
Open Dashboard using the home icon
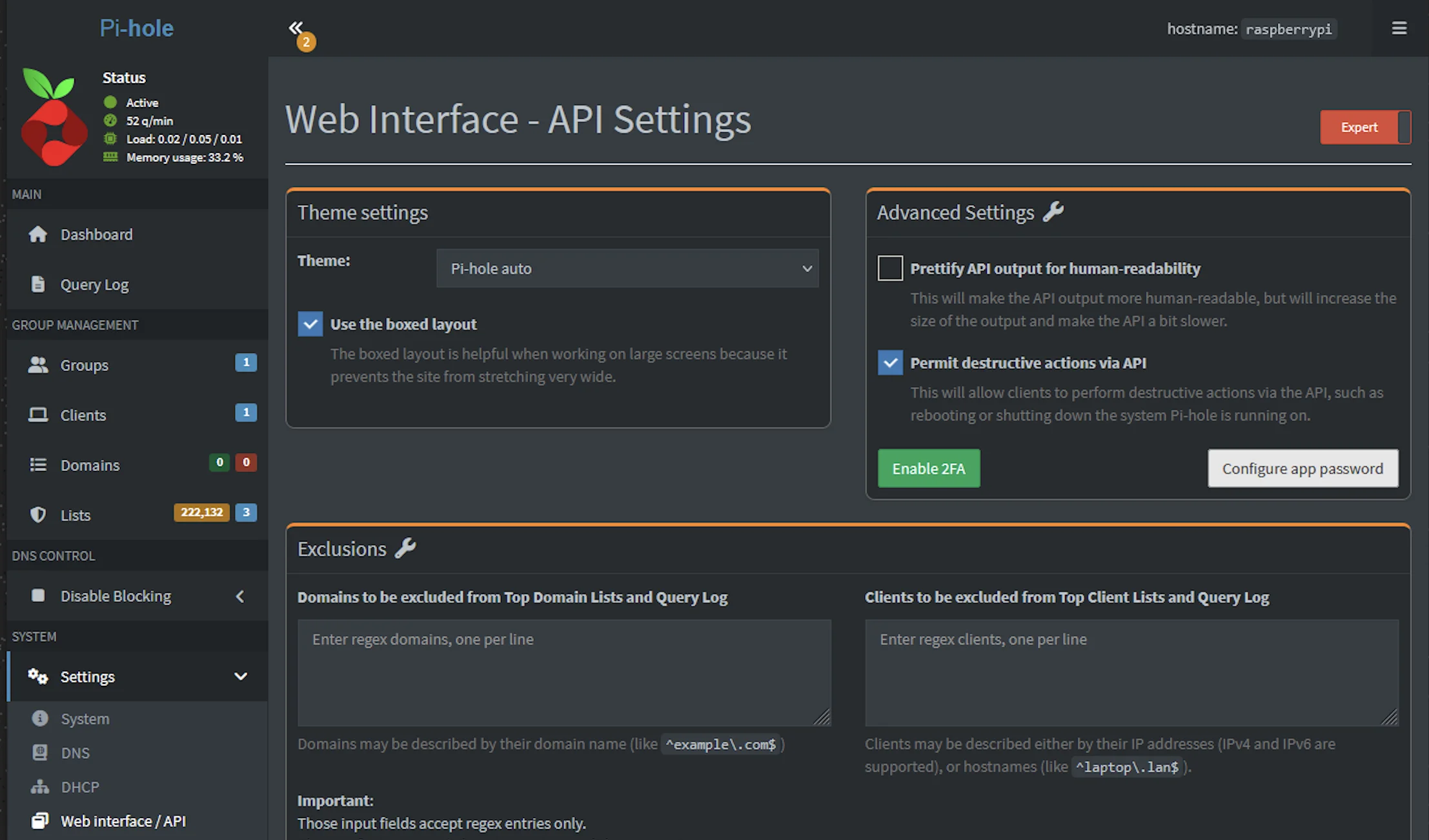coord(39,234)
